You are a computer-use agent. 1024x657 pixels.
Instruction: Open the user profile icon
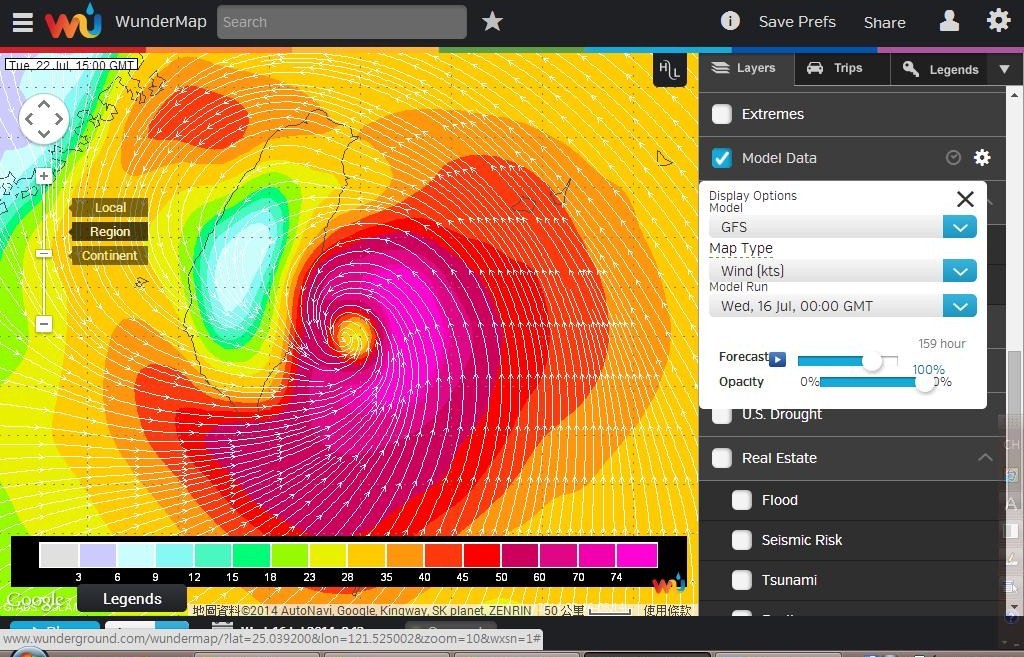(x=948, y=21)
